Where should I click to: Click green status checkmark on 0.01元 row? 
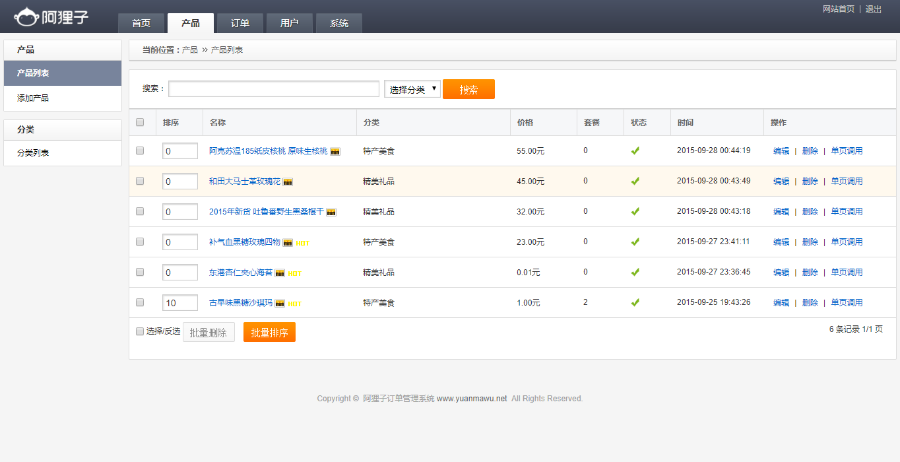coord(634,272)
